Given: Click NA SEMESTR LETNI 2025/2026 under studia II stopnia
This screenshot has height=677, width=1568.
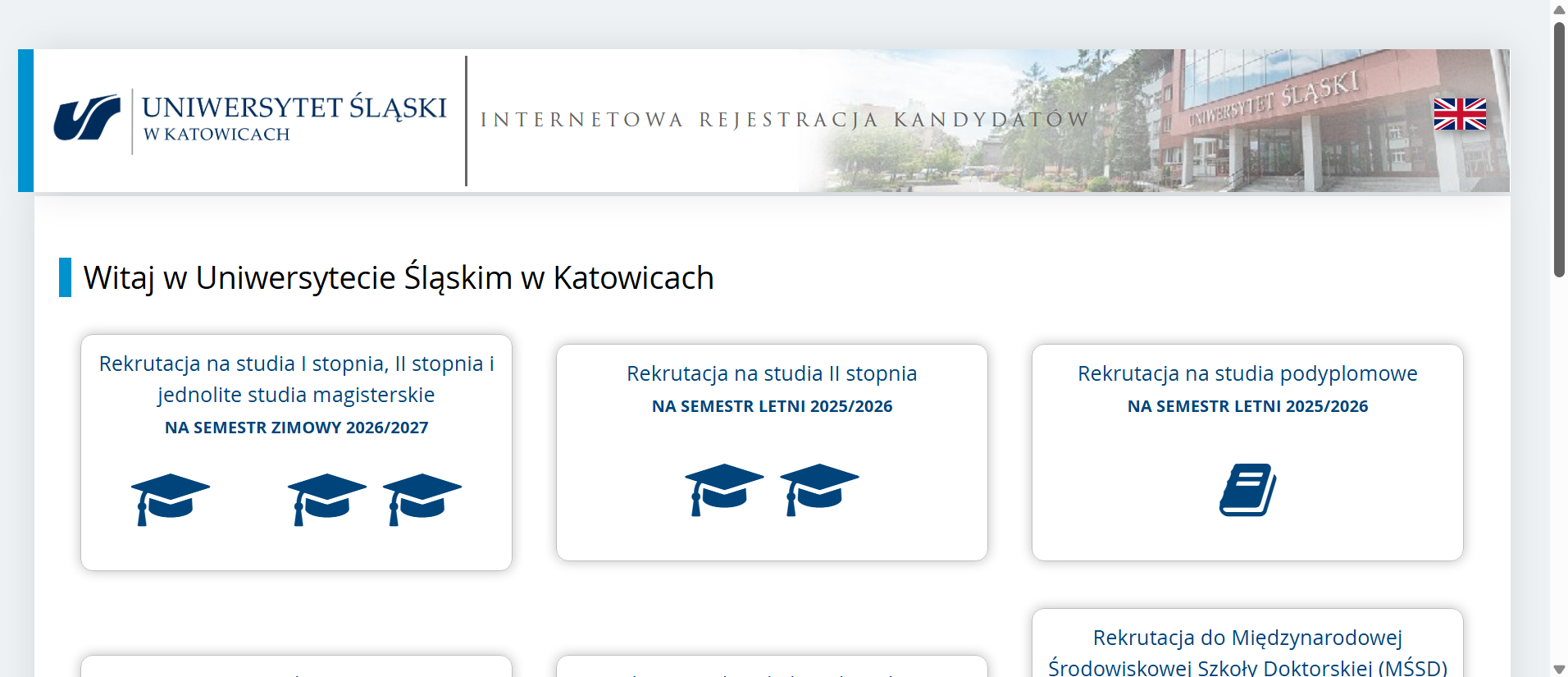Looking at the screenshot, I should 772,406.
